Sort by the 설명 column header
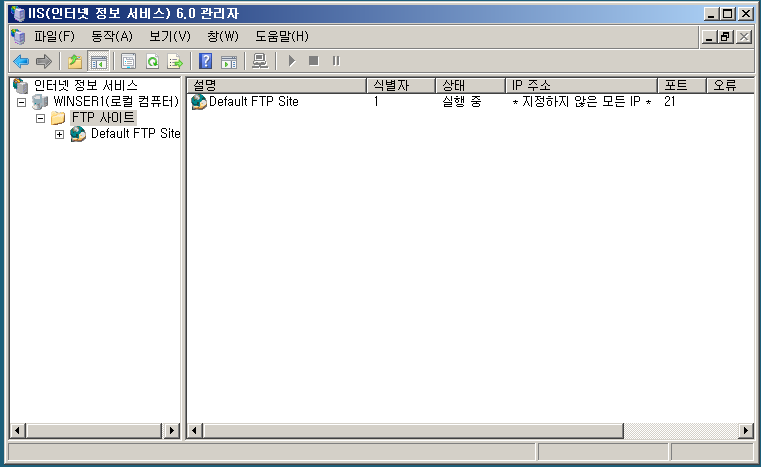The width and height of the screenshot is (761, 467). click(277, 85)
